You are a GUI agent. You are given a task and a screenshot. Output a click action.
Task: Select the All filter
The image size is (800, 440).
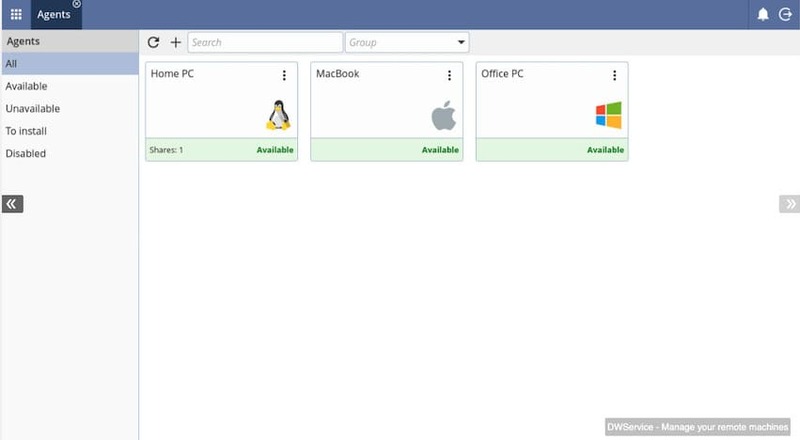click(x=69, y=64)
